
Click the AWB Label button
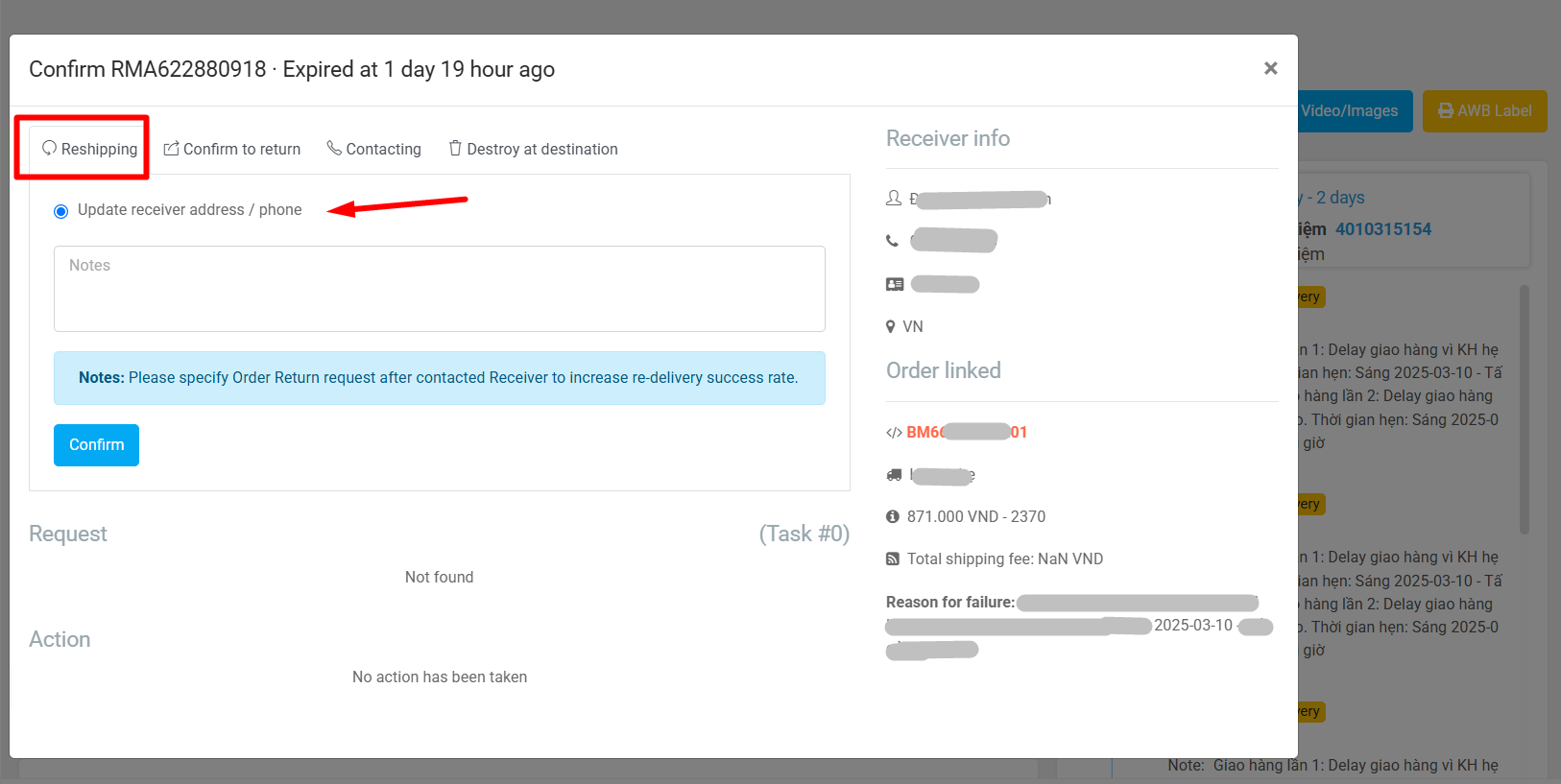click(1484, 111)
